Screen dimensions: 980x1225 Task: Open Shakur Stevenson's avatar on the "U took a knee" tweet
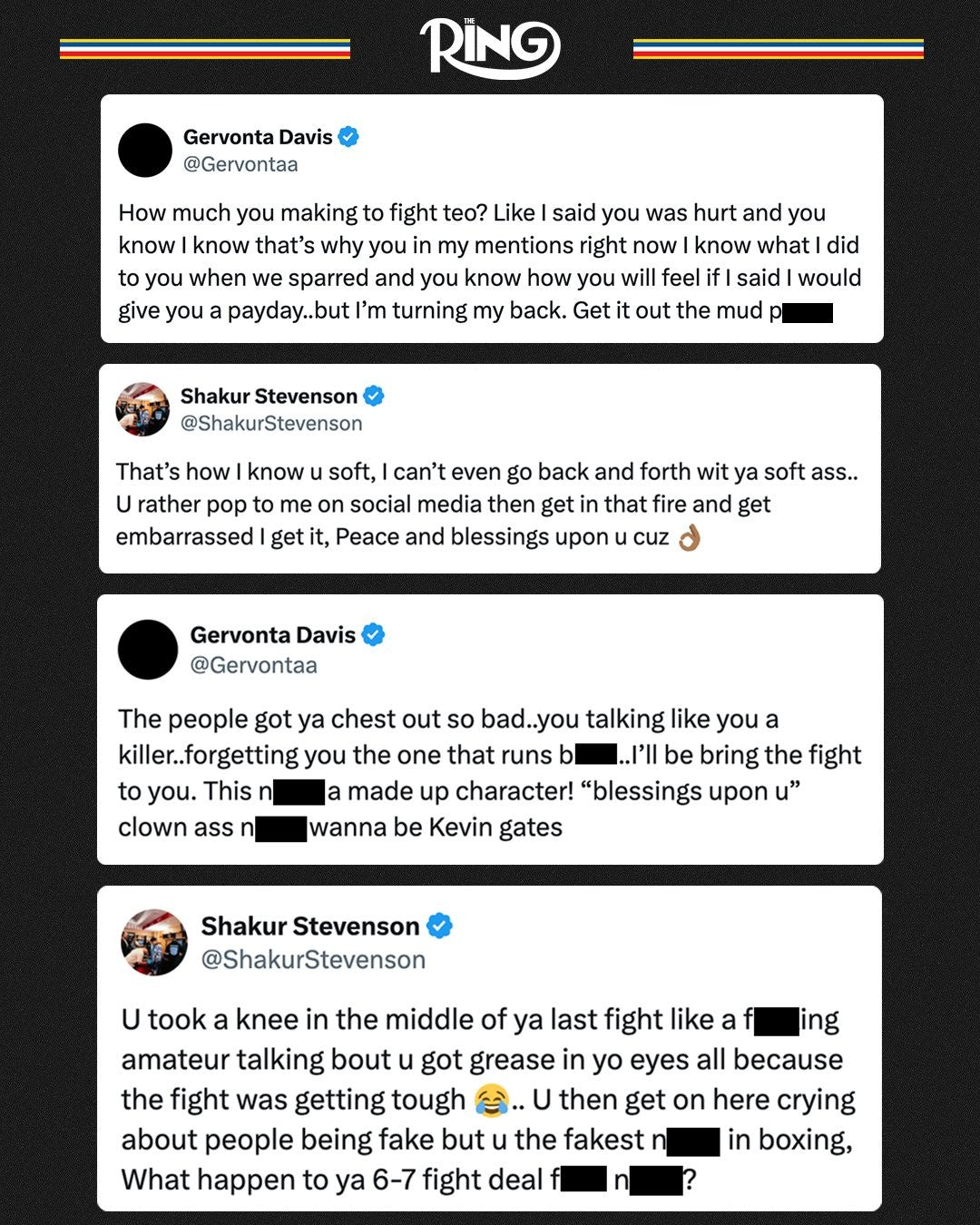click(154, 942)
